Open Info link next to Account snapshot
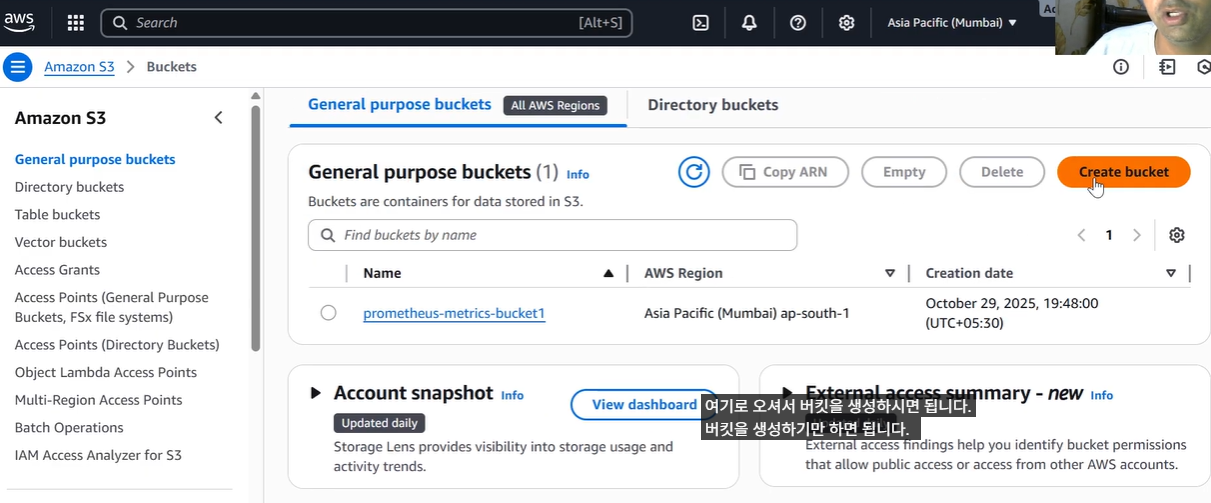Image resolution: width=1211 pixels, height=503 pixels. pos(512,395)
